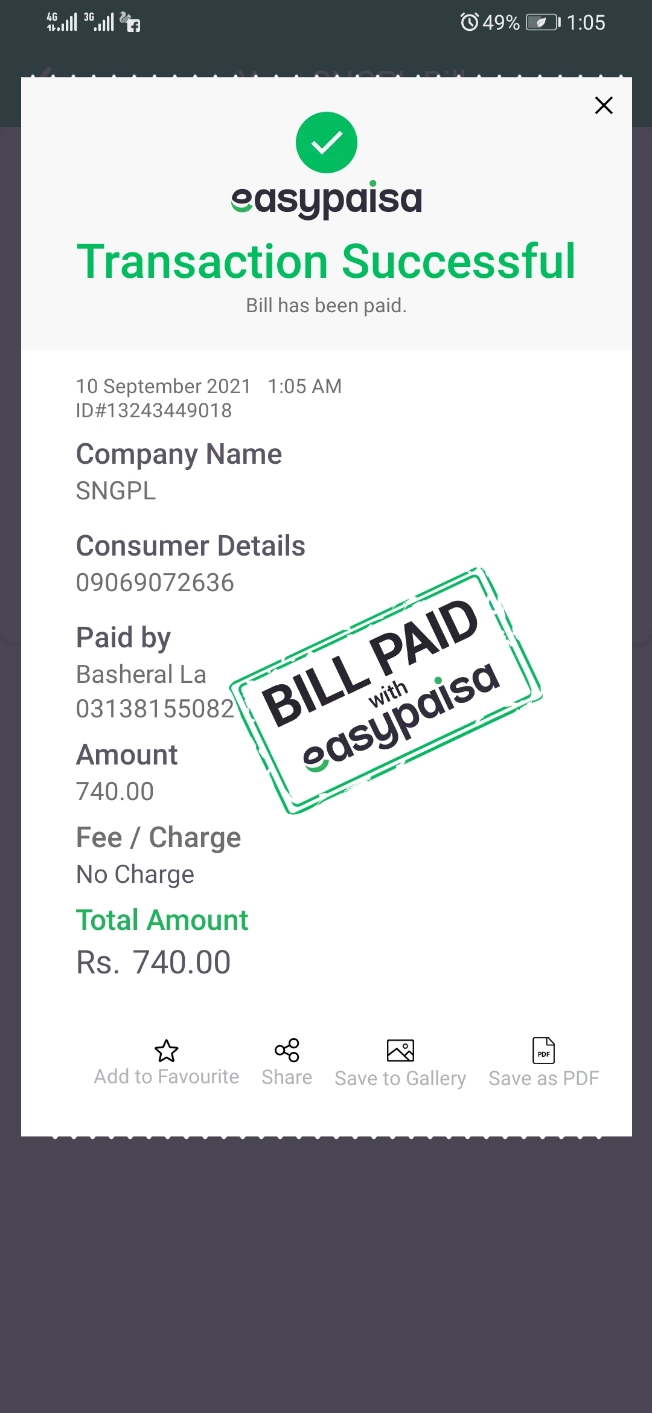Tap the Rs. 740.00 total amount
This screenshot has width=652, height=1413.
pos(154,962)
